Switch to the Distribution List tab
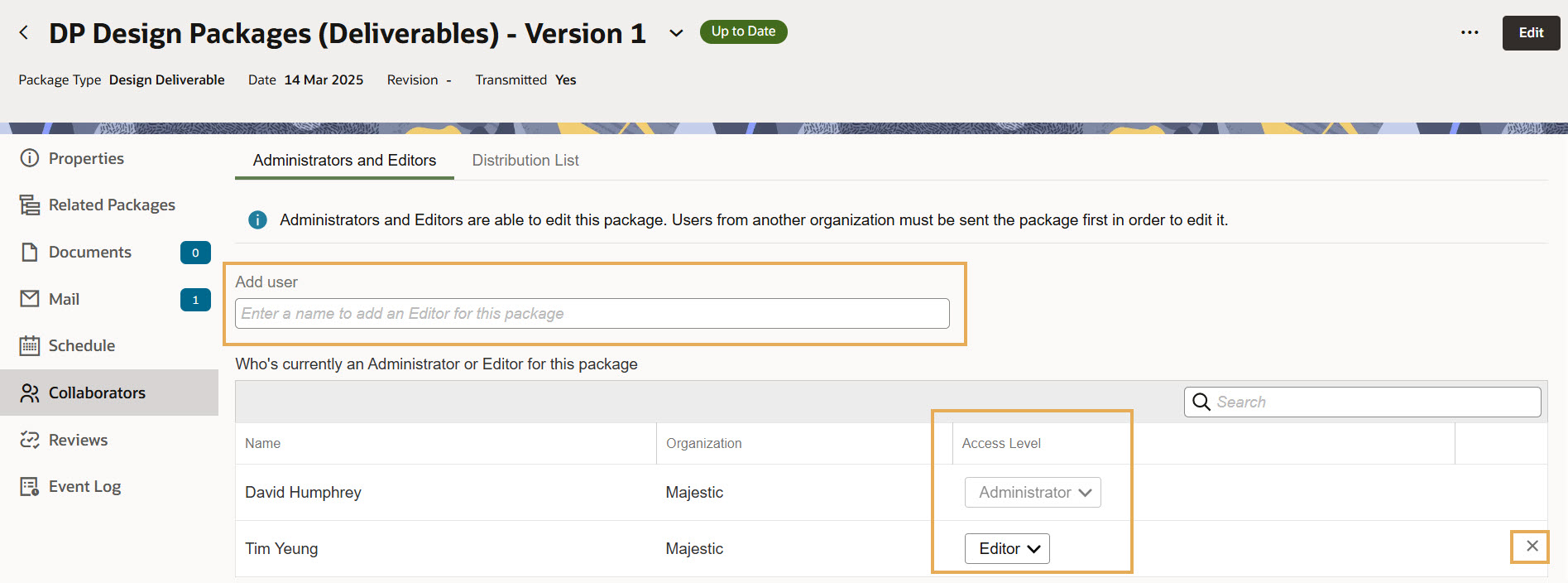1568x583 pixels. (525, 160)
